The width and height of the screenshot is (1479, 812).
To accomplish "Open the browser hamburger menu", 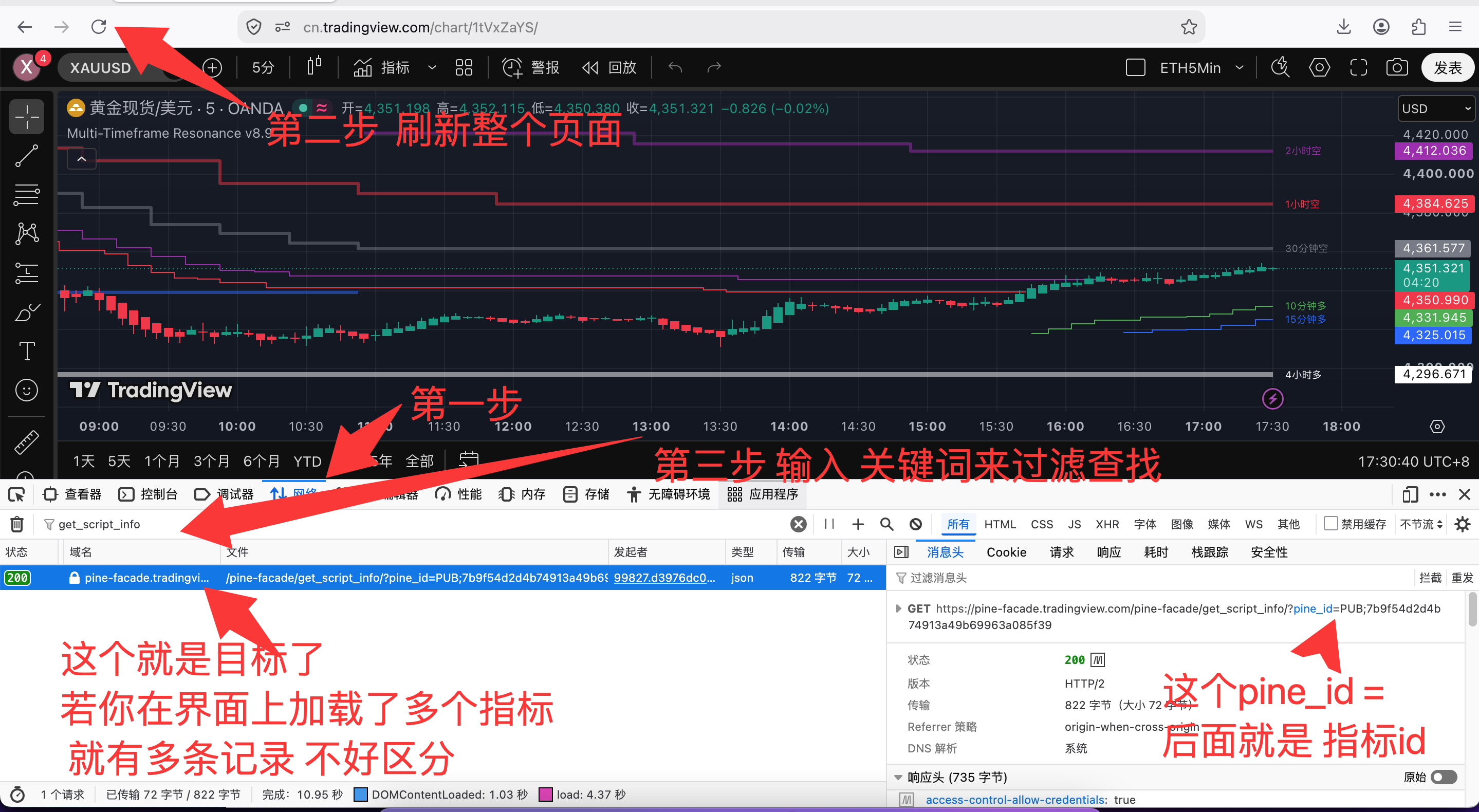I will pyautogui.click(x=1455, y=27).
